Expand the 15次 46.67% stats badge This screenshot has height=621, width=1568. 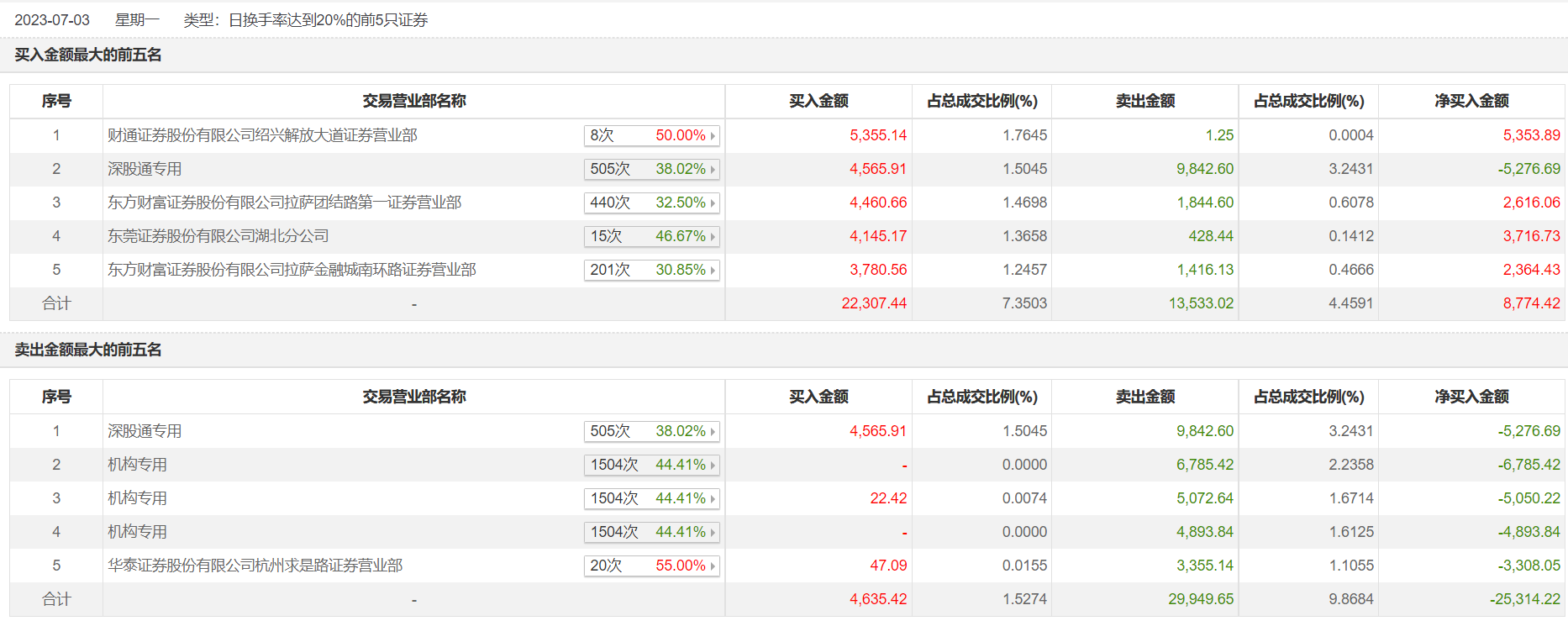651,236
